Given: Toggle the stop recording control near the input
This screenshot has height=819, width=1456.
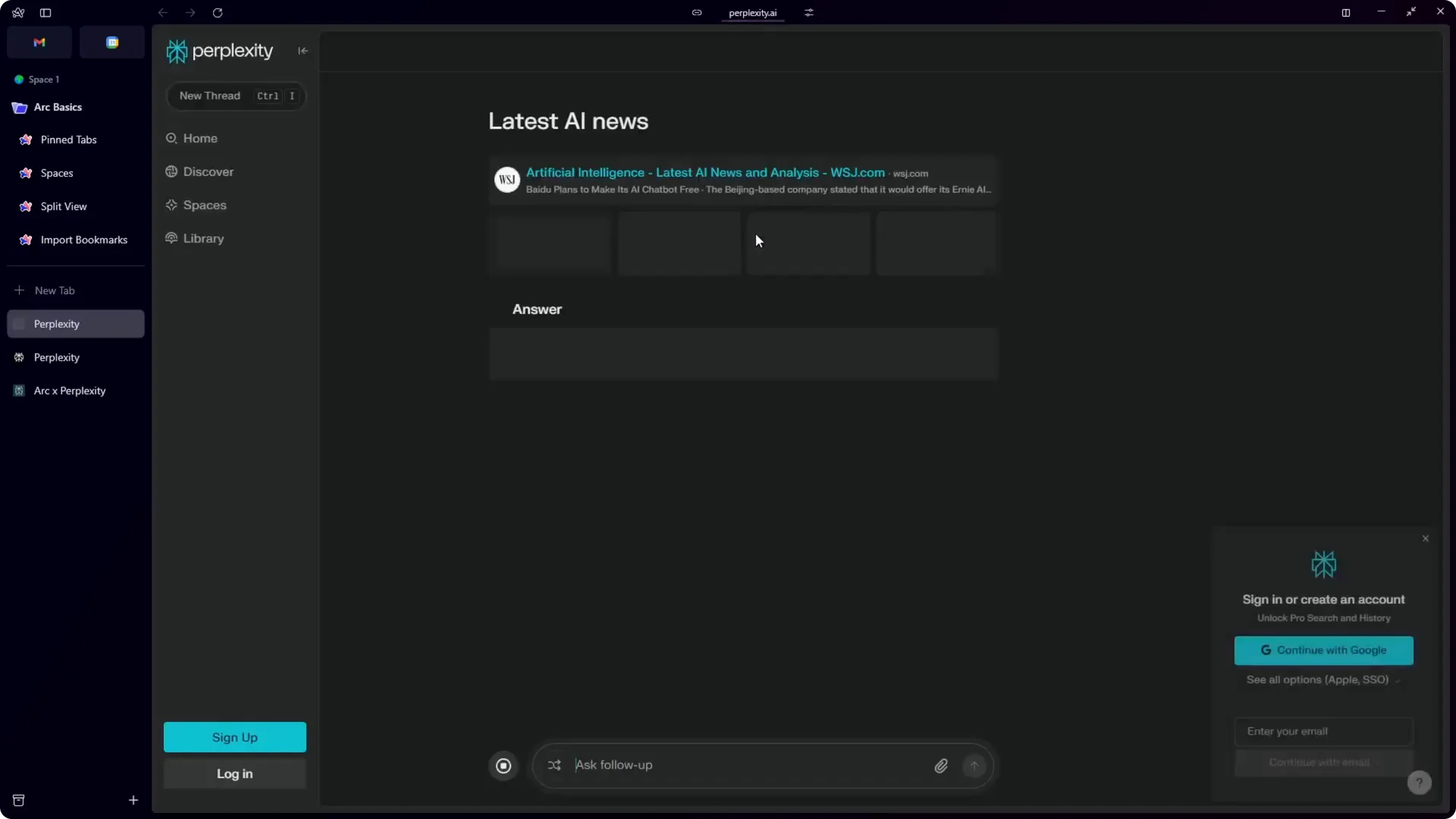Looking at the screenshot, I should (503, 766).
